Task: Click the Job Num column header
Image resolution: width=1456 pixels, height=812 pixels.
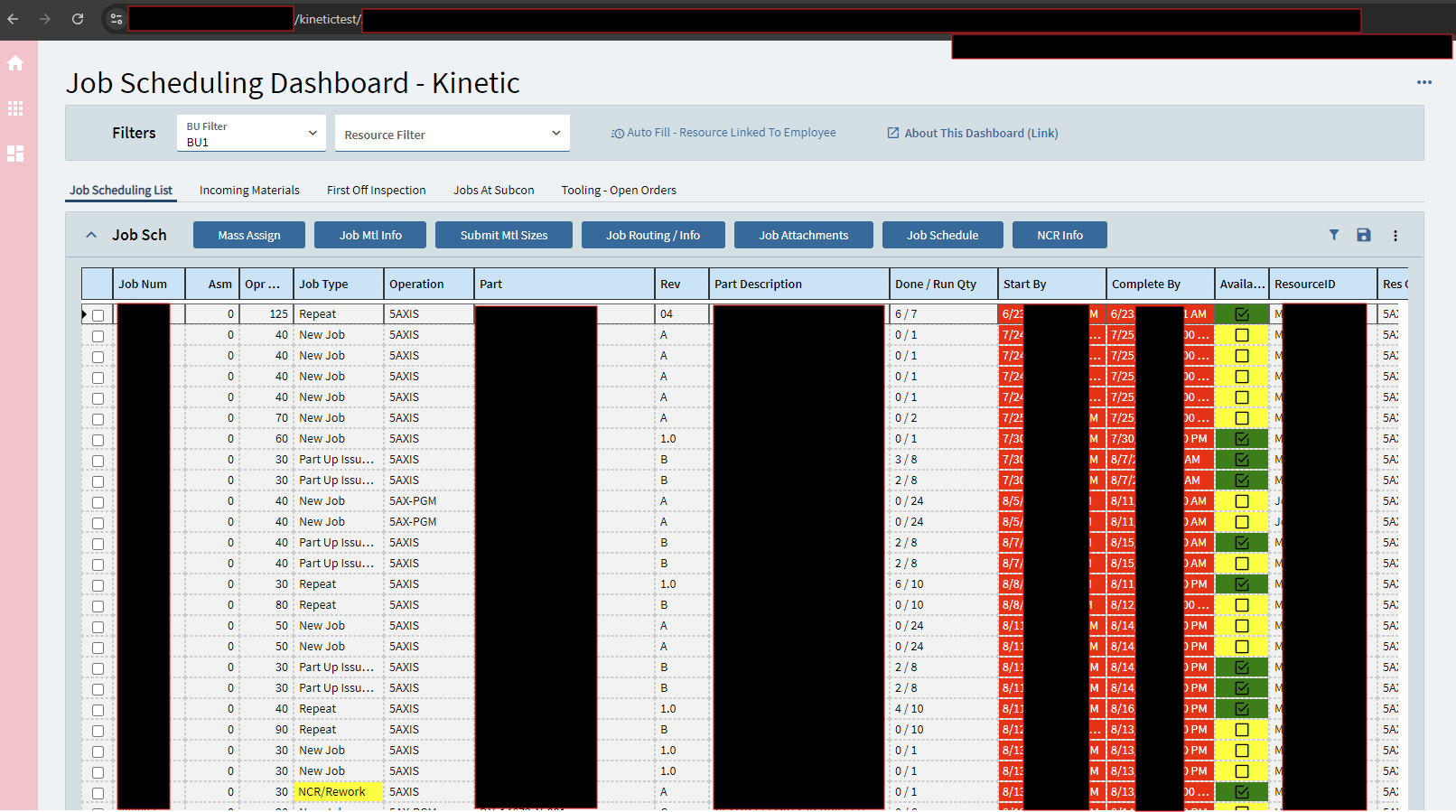Action: pyautogui.click(x=149, y=284)
